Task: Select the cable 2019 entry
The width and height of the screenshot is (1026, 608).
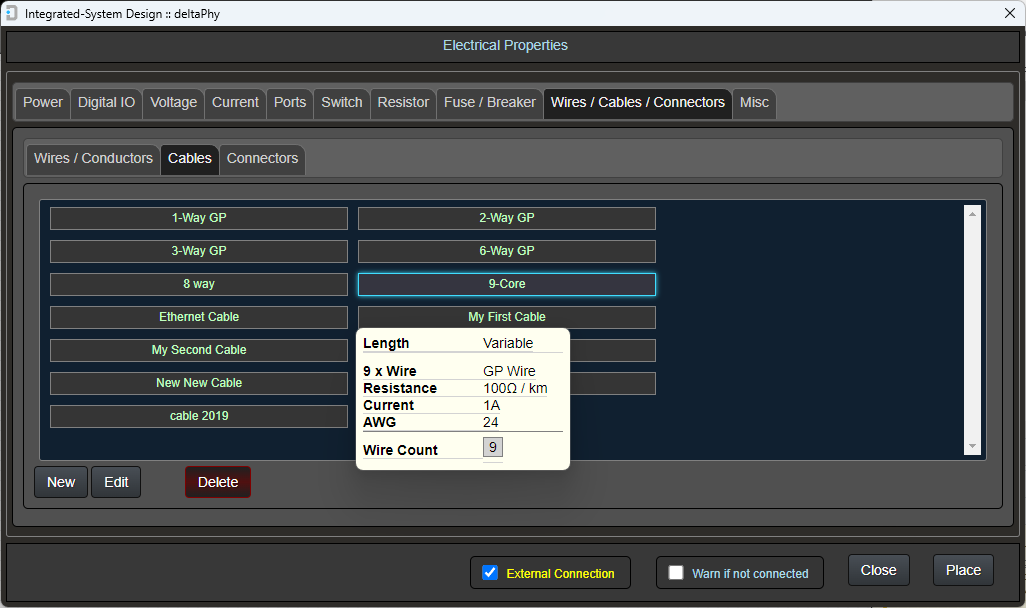Action: point(199,416)
